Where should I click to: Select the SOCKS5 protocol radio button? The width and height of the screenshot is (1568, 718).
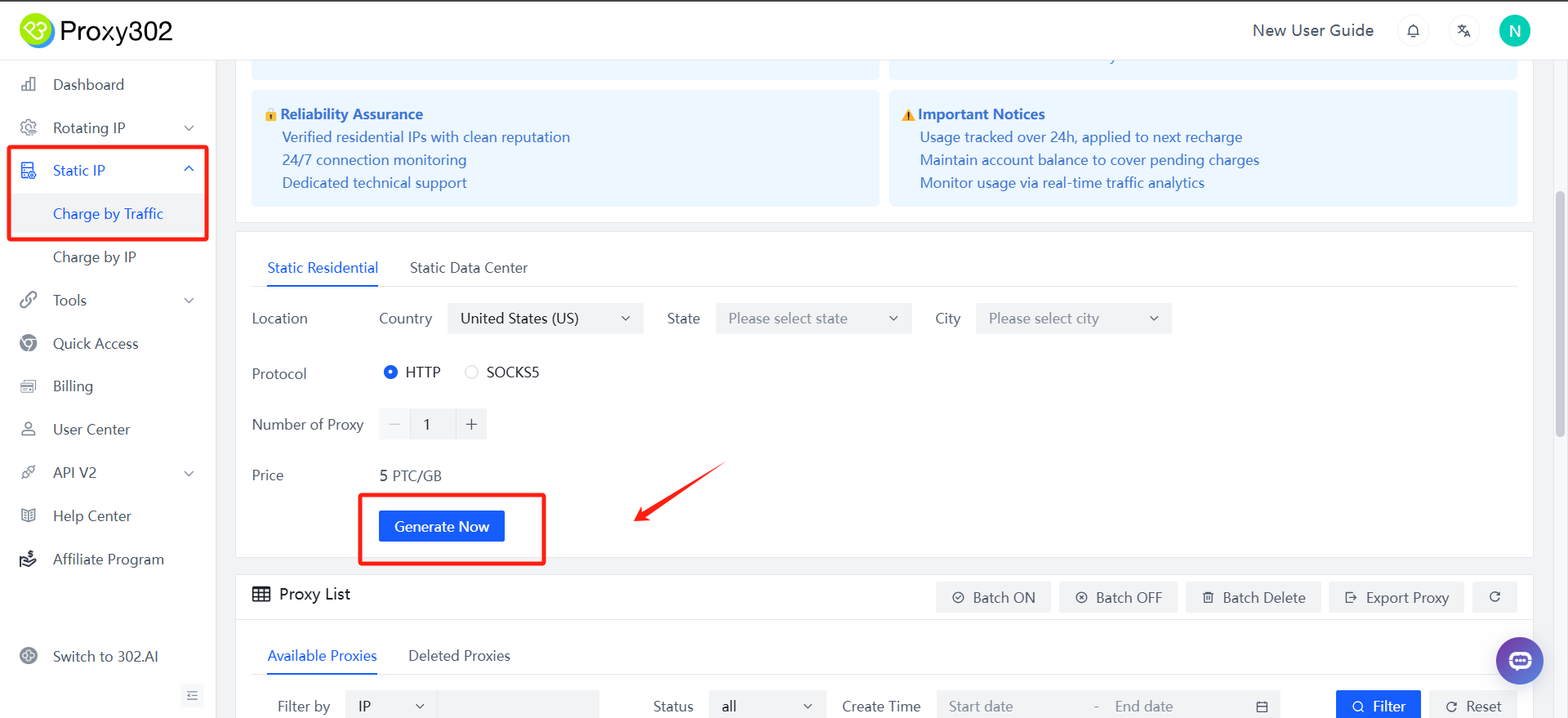click(471, 372)
